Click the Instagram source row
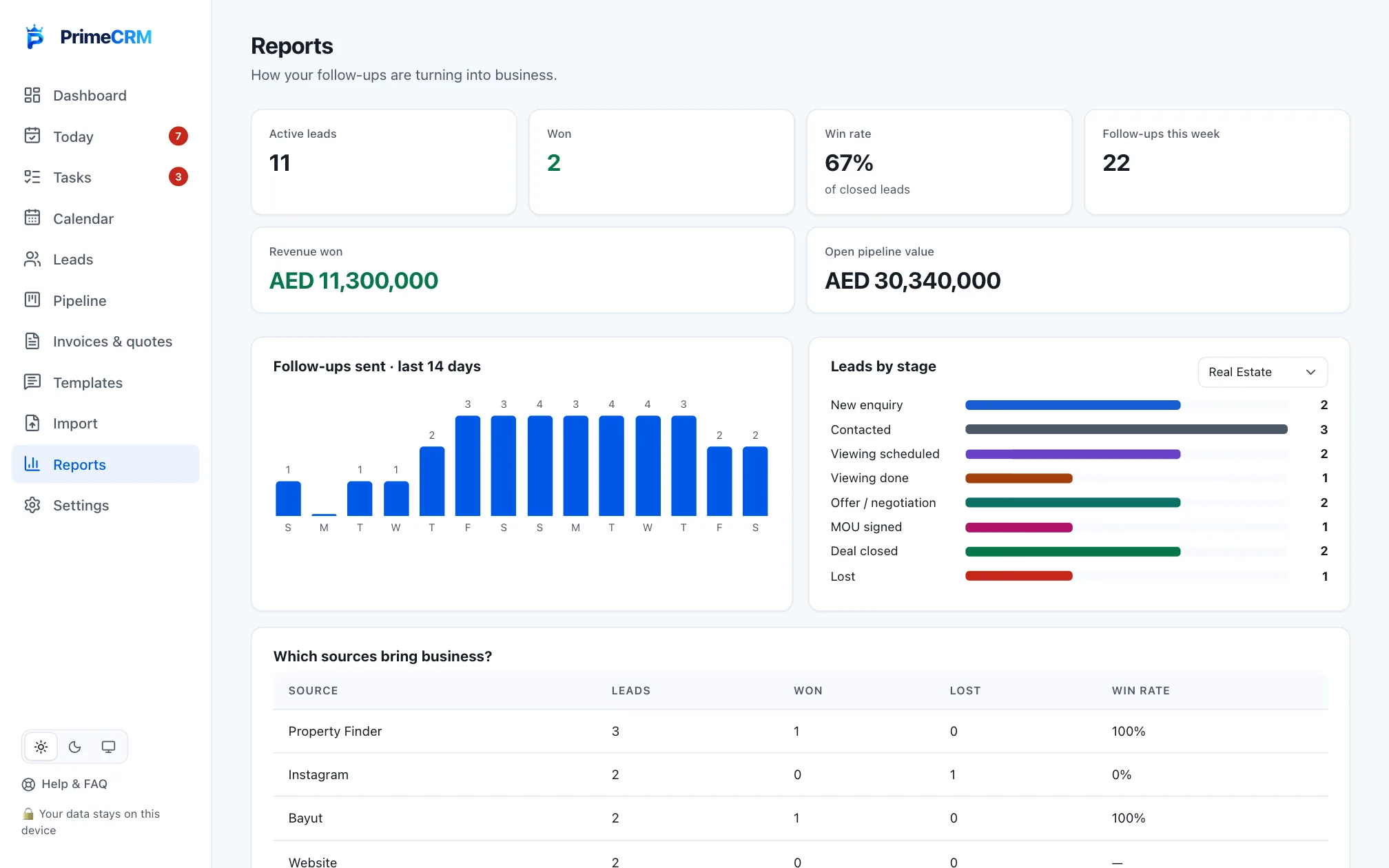The height and width of the screenshot is (868, 1389). (x=800, y=774)
